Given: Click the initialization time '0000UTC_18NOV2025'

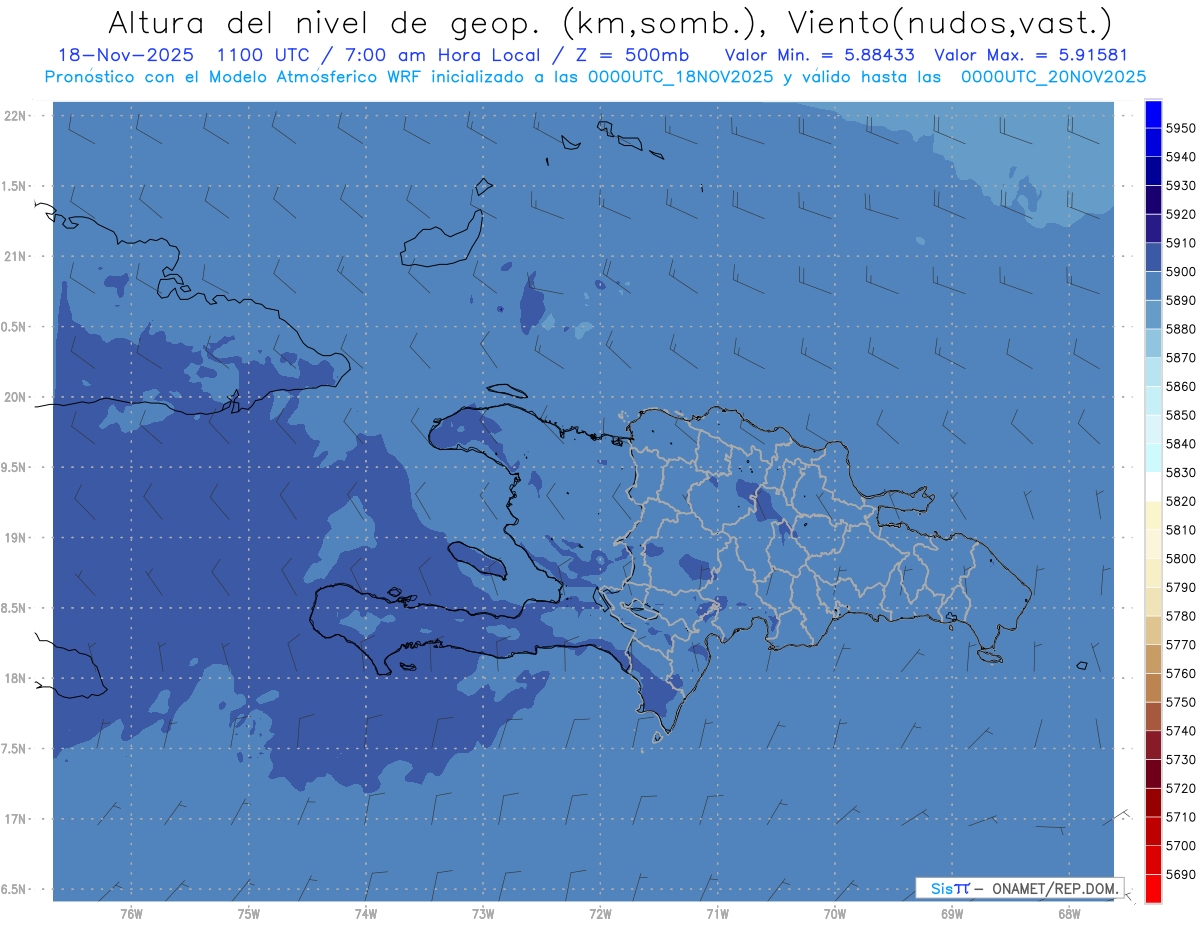Looking at the screenshot, I should tap(681, 77).
